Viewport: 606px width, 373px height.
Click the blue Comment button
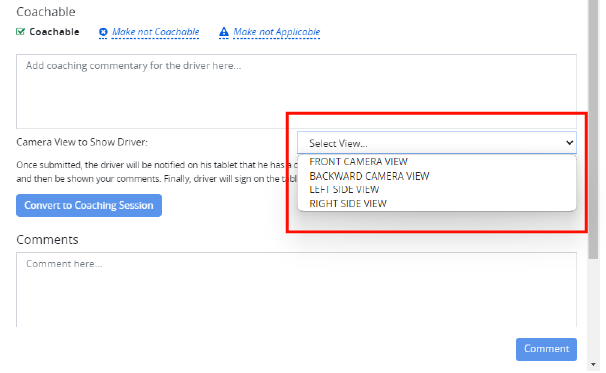click(x=546, y=349)
